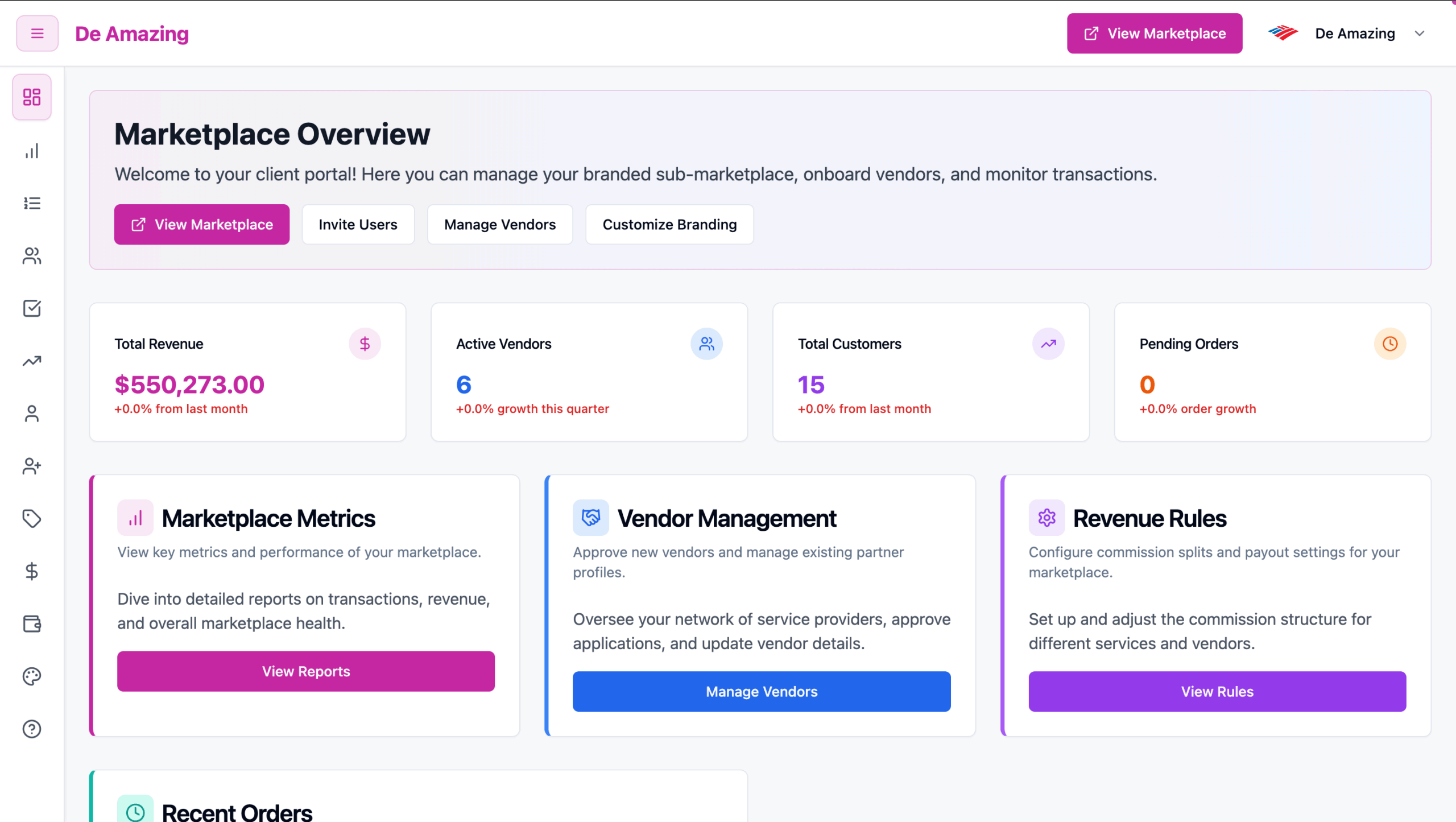Click the help question mark sidebar icon
Image resolution: width=1456 pixels, height=822 pixels.
click(x=32, y=729)
